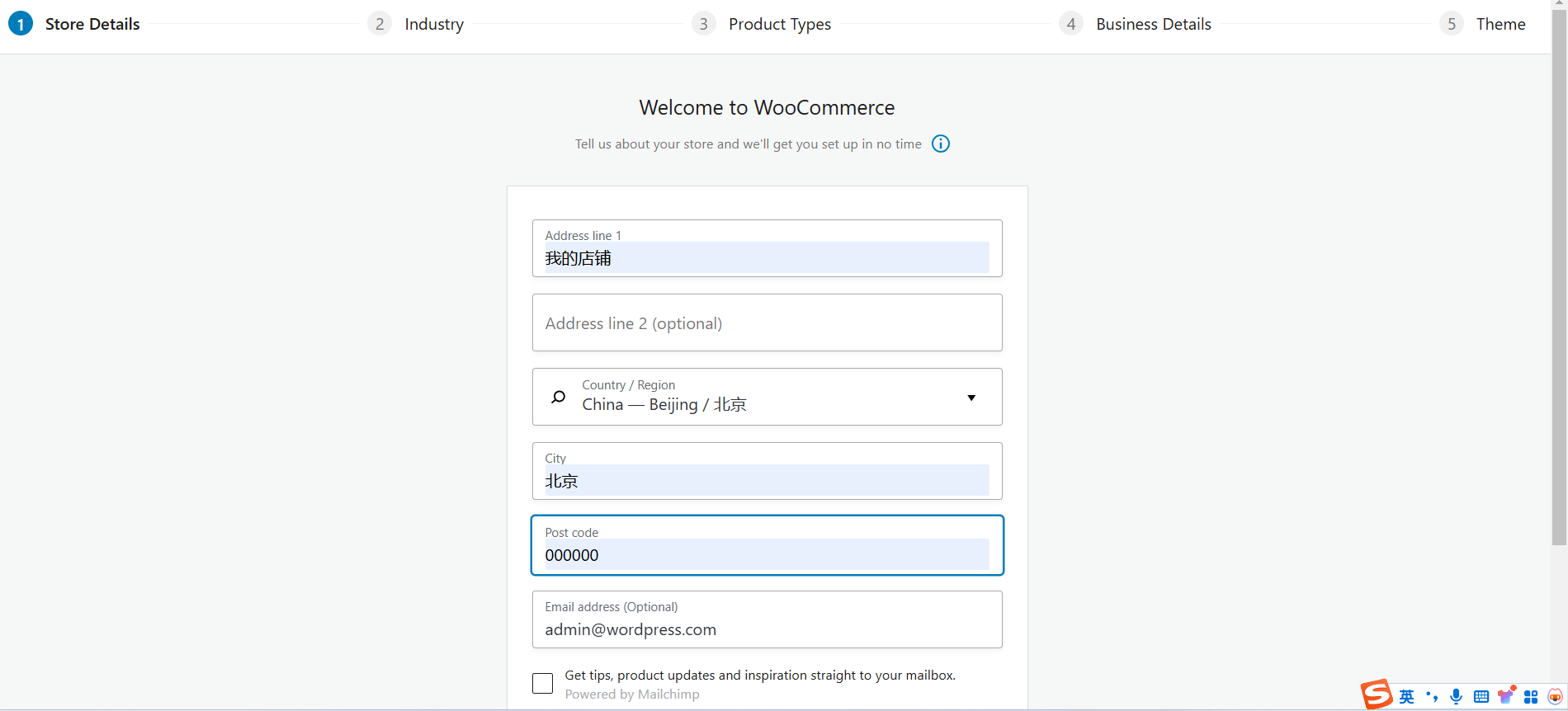1568x711 pixels.
Task: Click the punctuation mode icon in IME bar
Action: tap(1432, 696)
